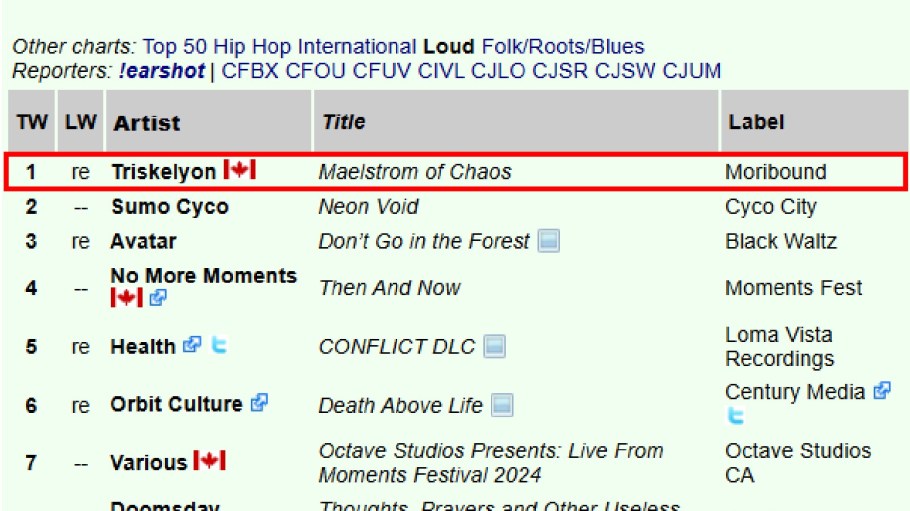Open the review icon beside Don't Go in the Forest

pyautogui.click(x=548, y=241)
